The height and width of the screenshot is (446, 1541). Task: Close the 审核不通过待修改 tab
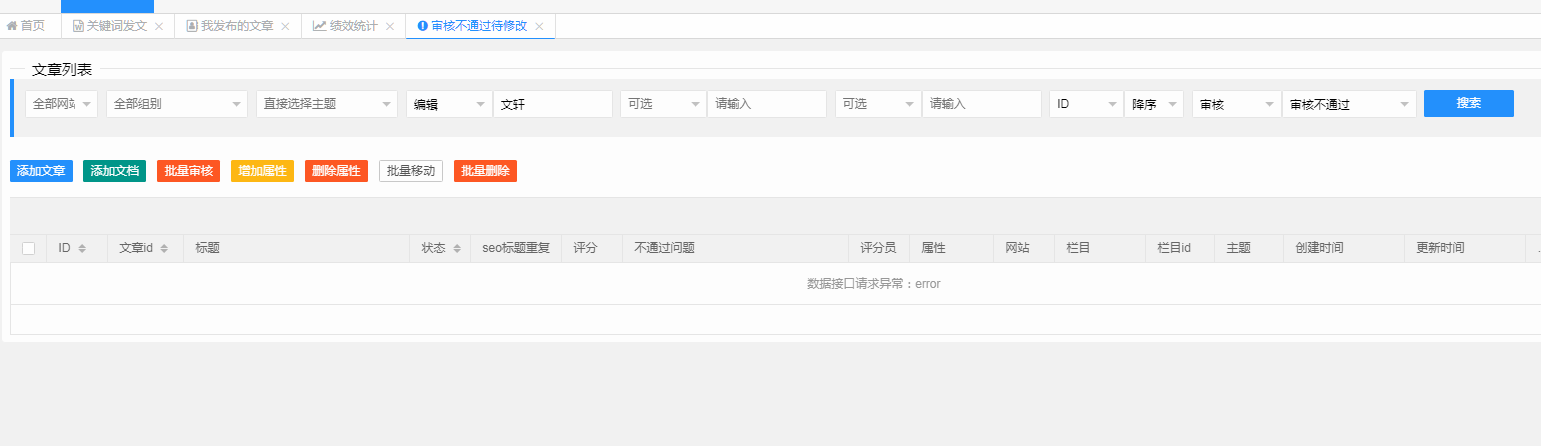click(539, 27)
